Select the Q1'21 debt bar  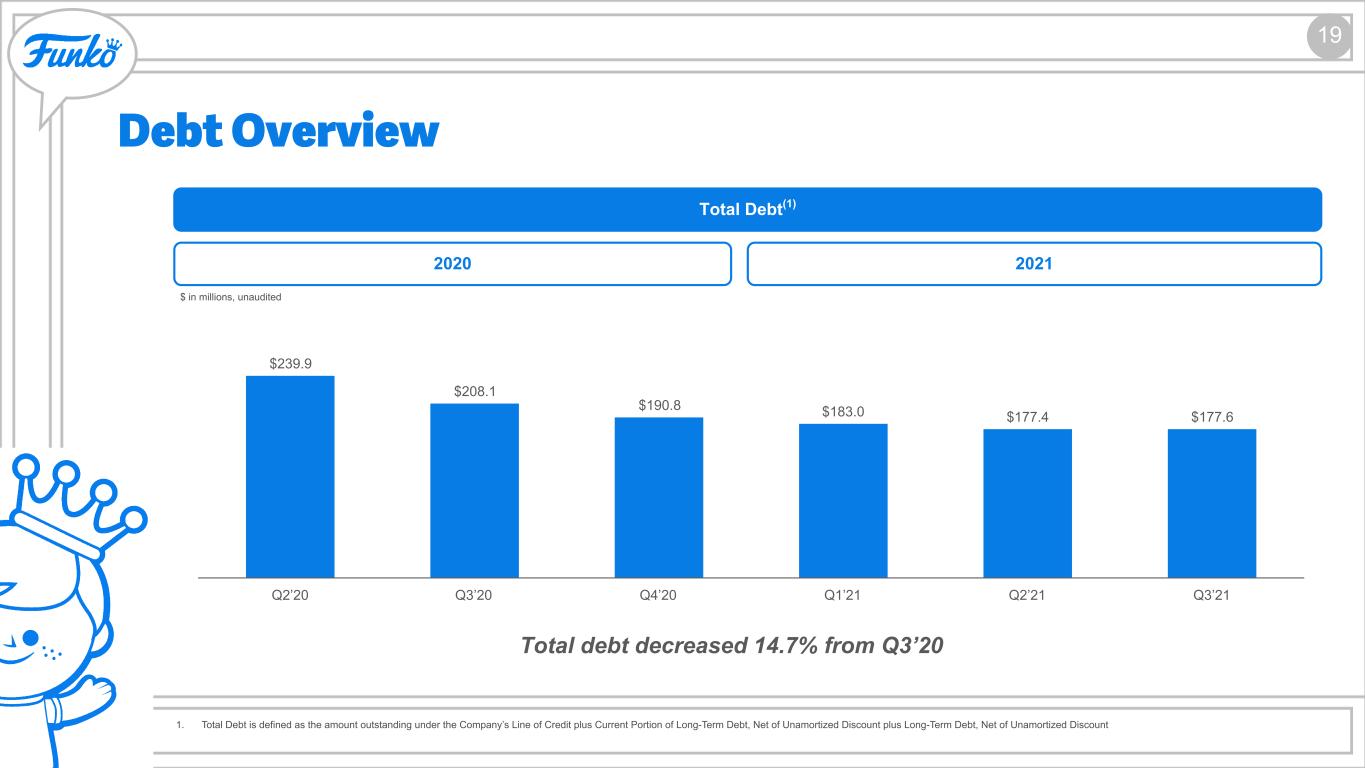coord(843,501)
